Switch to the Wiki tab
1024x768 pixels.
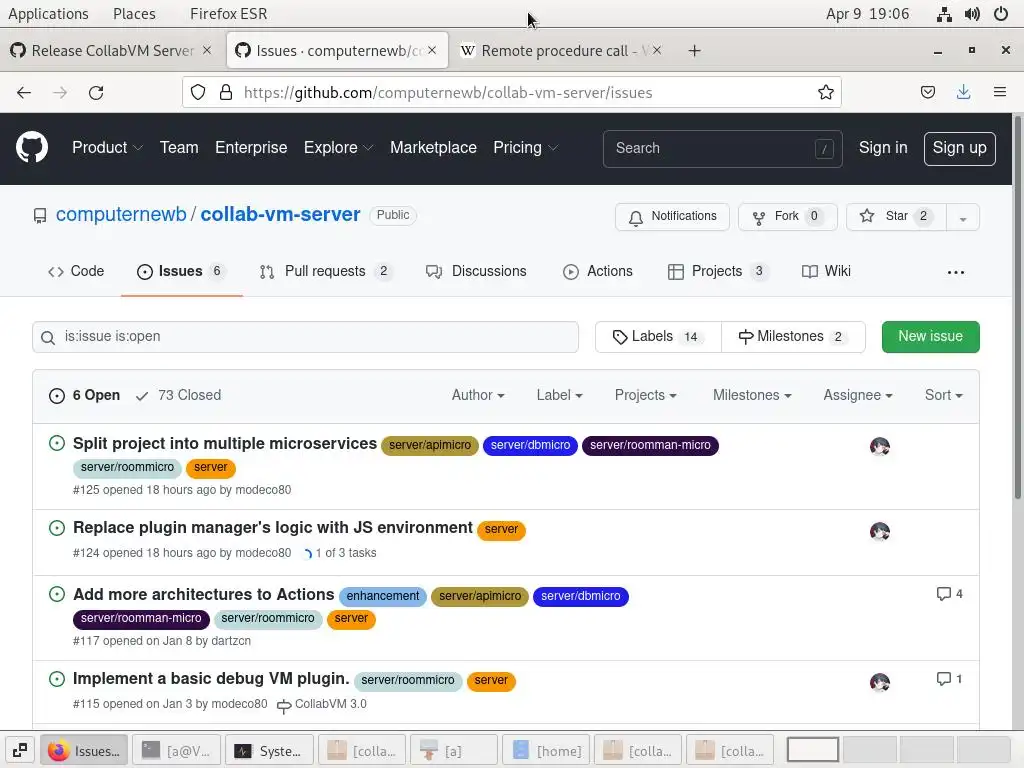pos(826,271)
